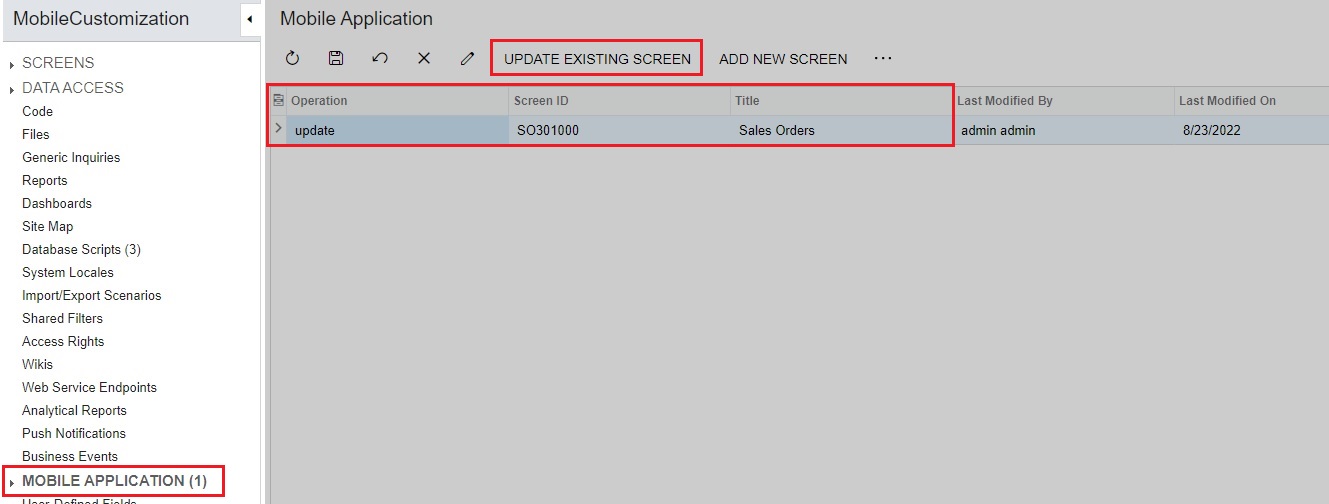Select Web Service Endpoints in sidebar
Screen dimensions: 1329x504
tap(89, 387)
